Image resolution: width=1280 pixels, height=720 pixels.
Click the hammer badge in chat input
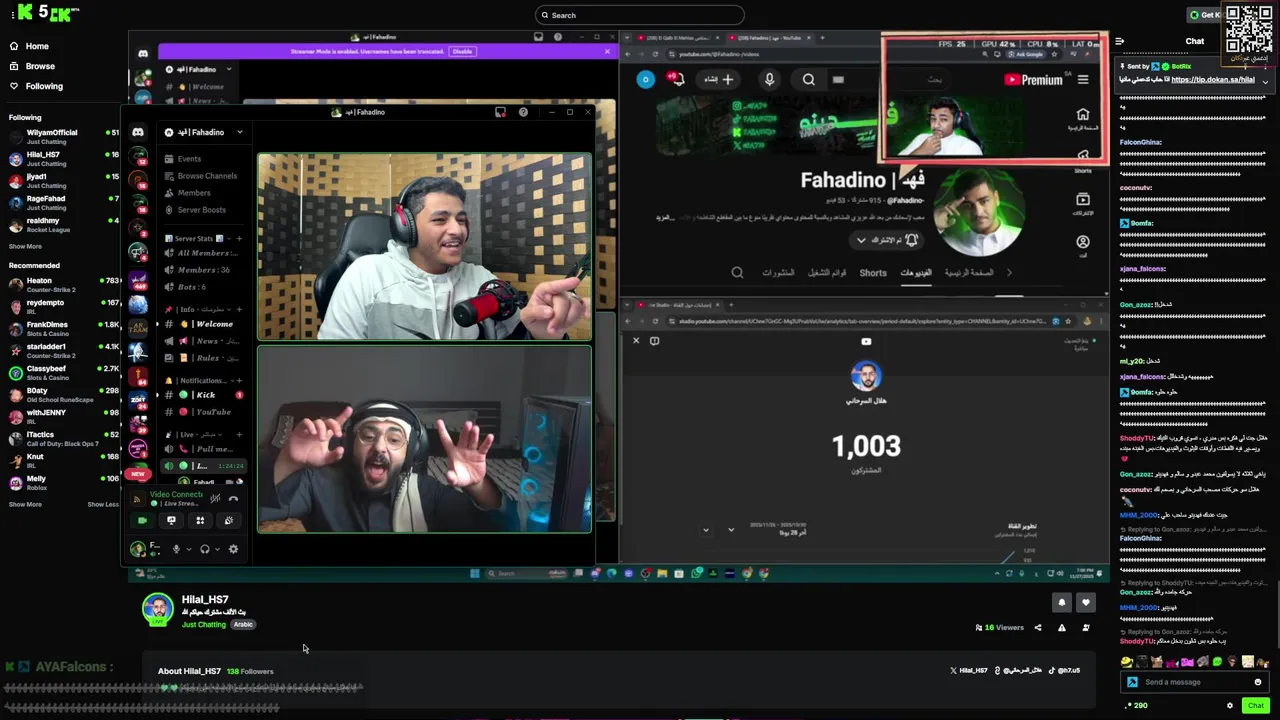(x=1132, y=682)
